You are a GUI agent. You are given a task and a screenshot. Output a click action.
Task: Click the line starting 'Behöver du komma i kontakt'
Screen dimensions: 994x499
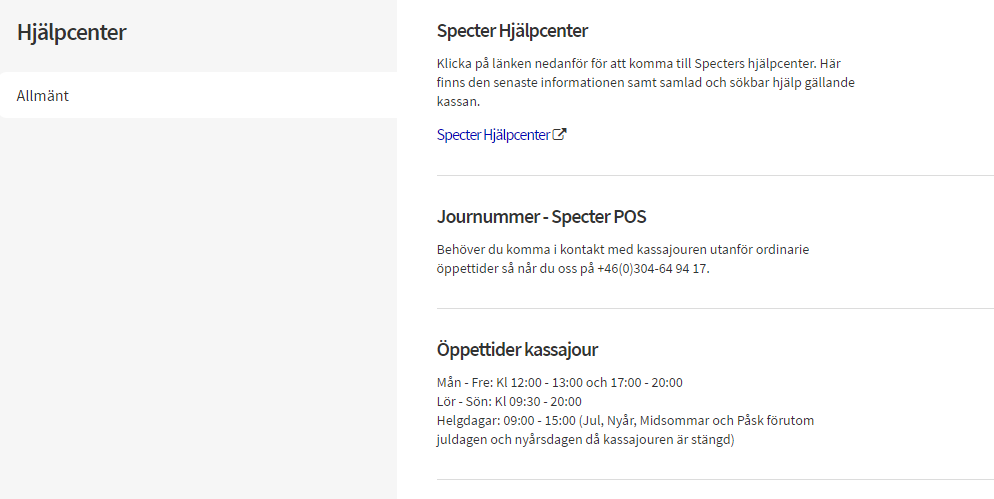[636, 249]
